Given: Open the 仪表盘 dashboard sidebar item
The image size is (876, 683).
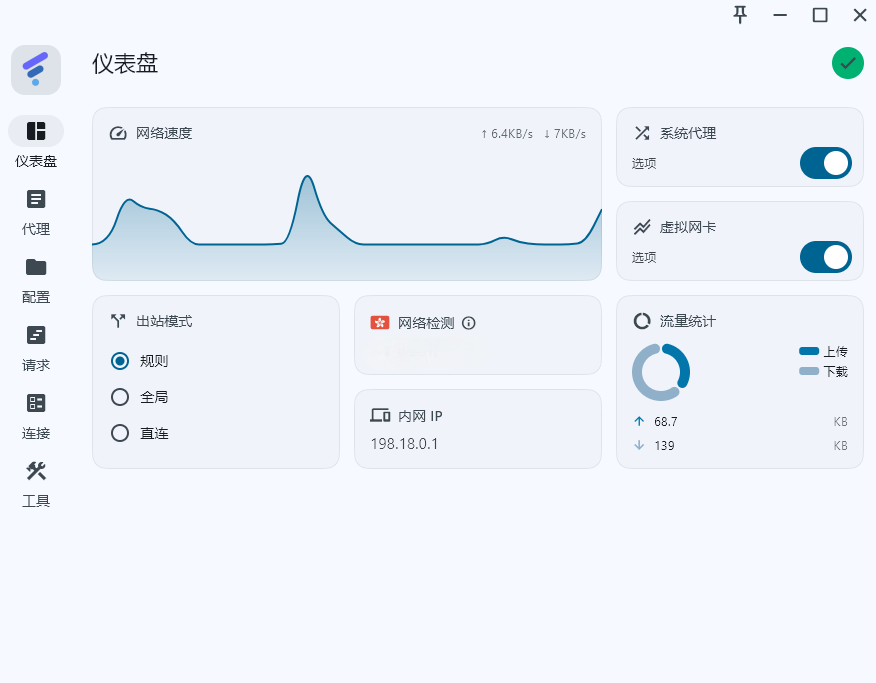Looking at the screenshot, I should [36, 142].
